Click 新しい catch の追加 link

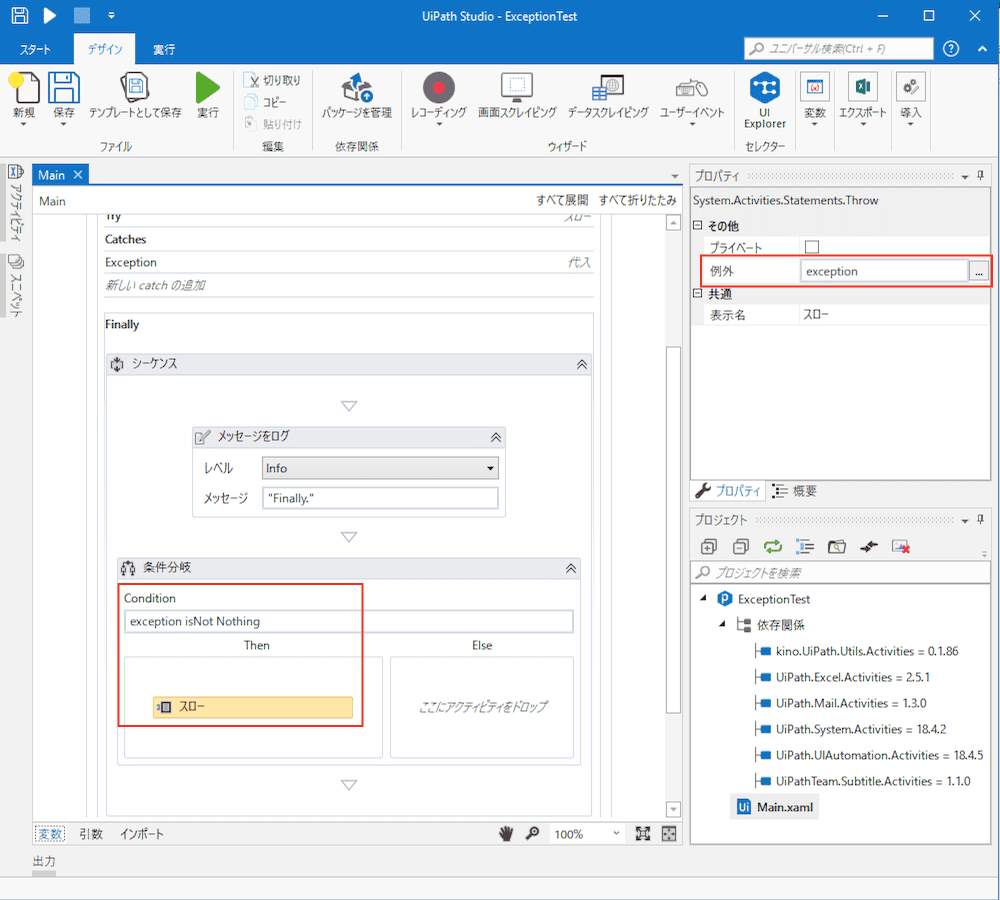click(x=155, y=285)
